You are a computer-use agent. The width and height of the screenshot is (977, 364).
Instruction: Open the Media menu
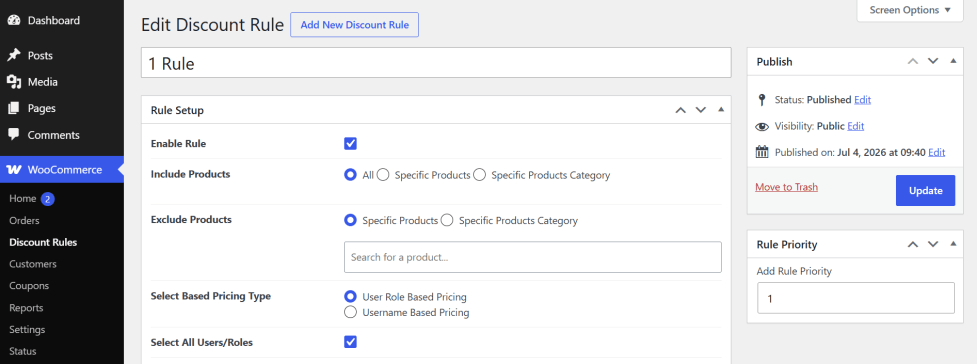42,82
